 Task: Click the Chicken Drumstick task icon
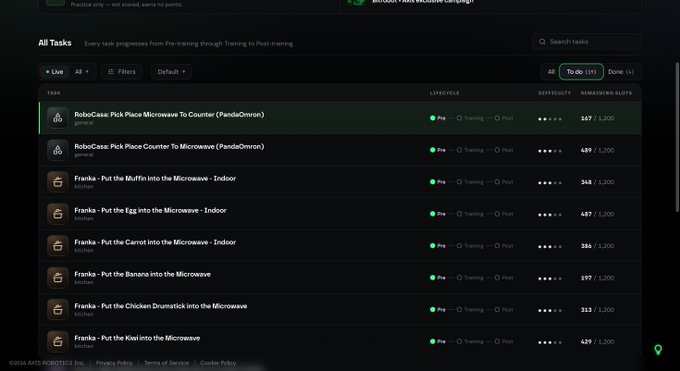[x=58, y=309]
